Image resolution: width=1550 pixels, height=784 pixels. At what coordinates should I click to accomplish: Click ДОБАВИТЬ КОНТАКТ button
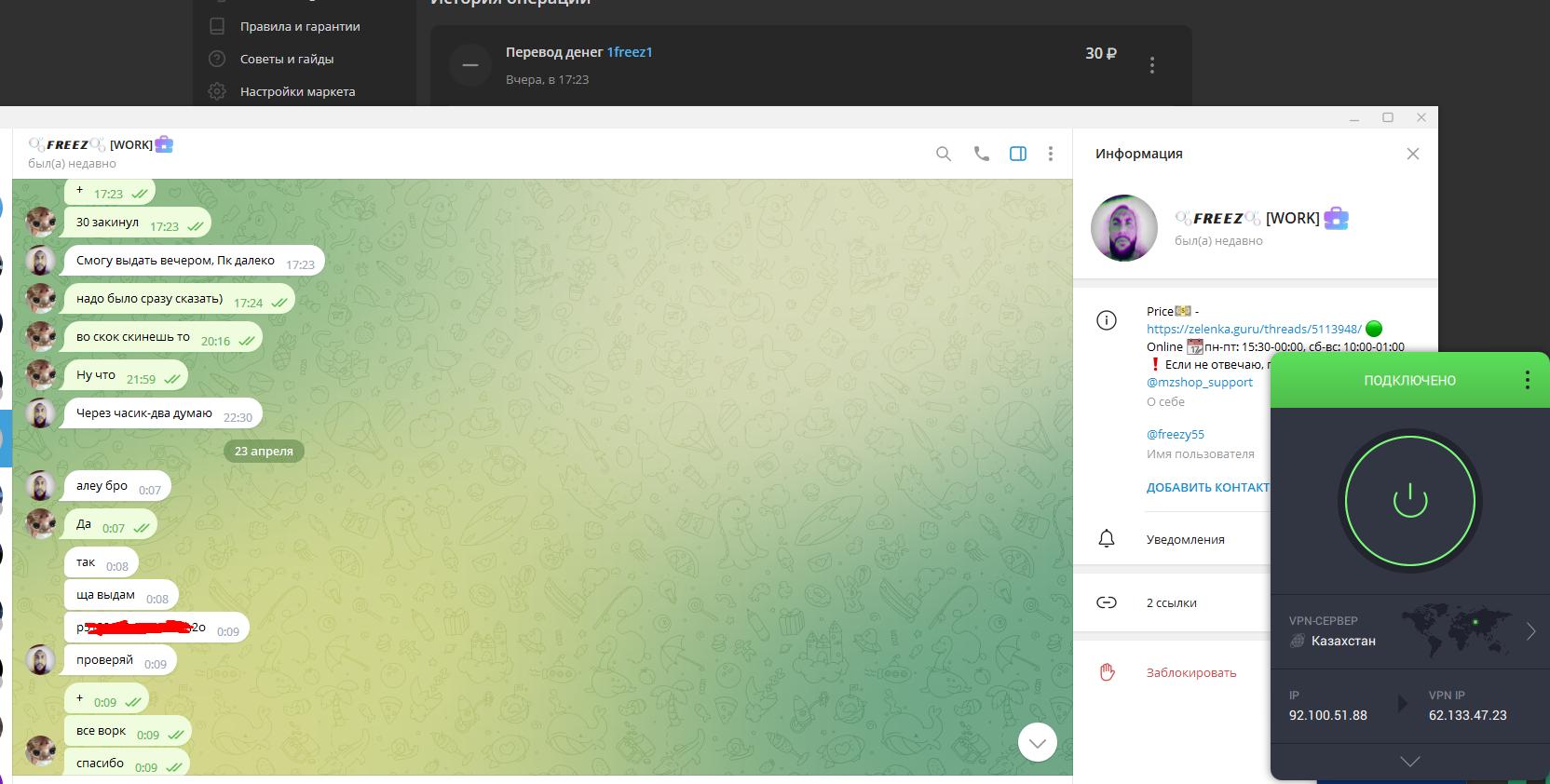[x=1208, y=487]
